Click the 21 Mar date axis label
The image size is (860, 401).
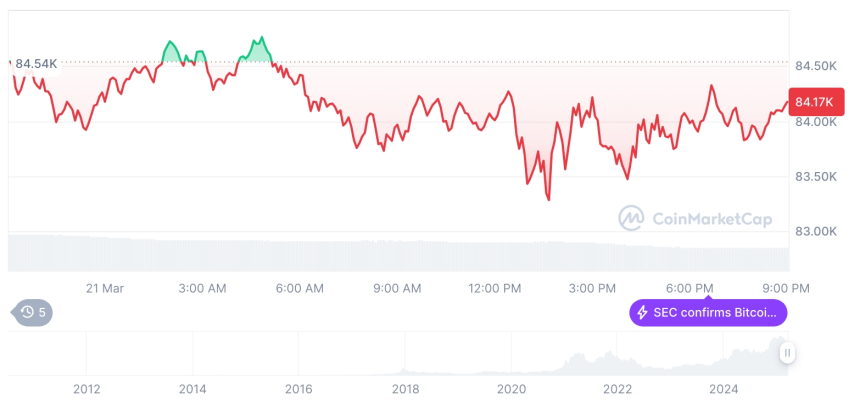pyautogui.click(x=104, y=288)
